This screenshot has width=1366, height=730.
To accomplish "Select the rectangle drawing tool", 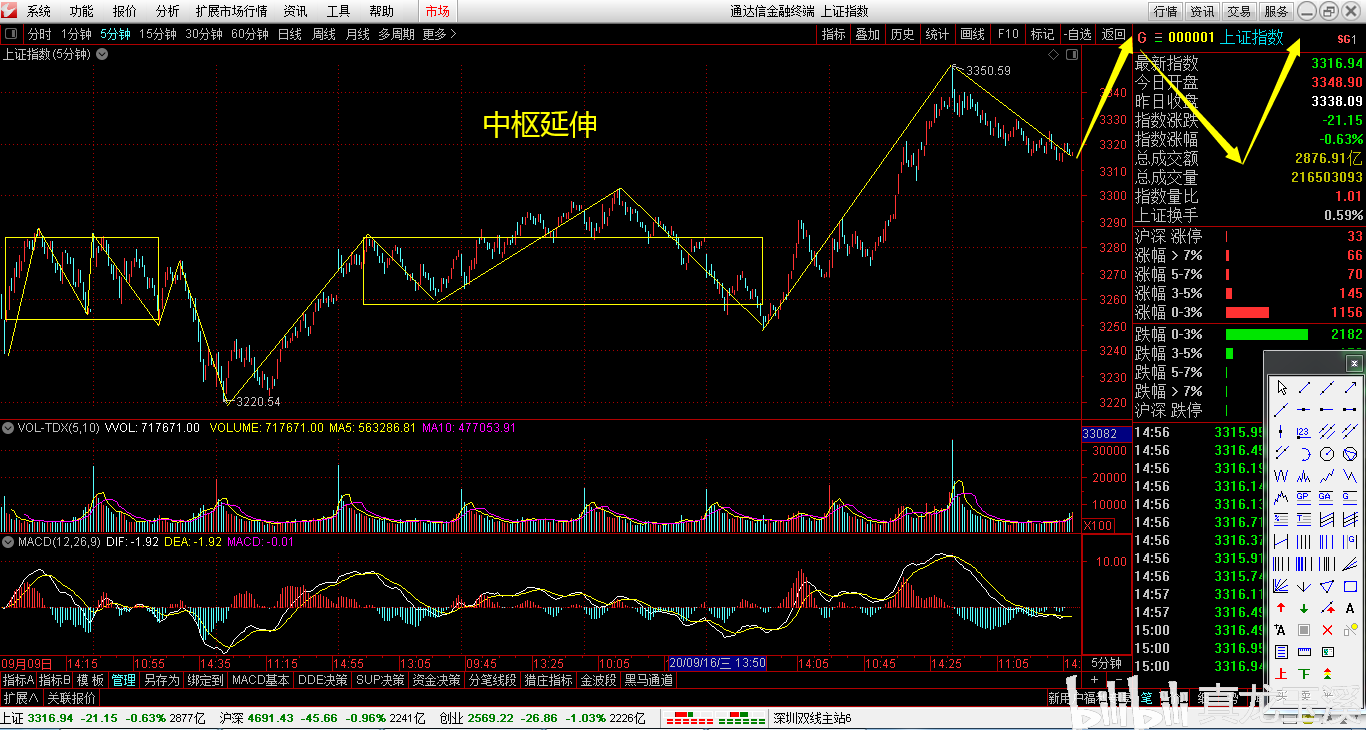I will click(1350, 586).
